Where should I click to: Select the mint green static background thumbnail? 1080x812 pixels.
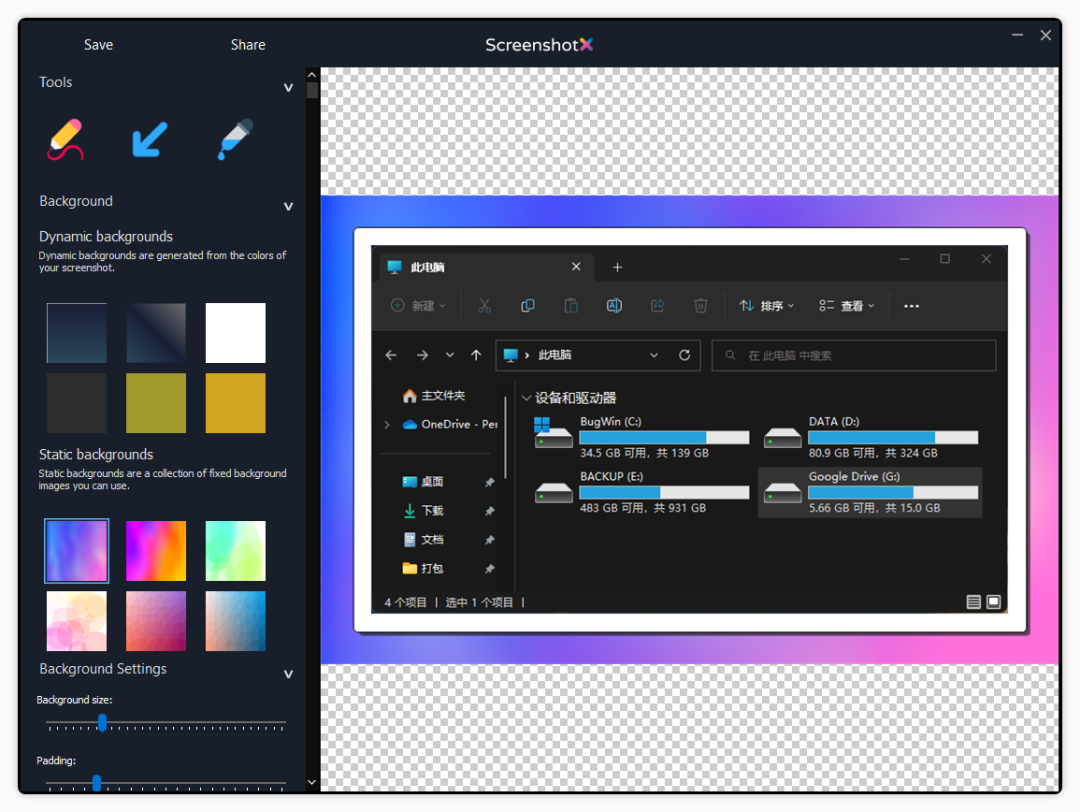coord(236,551)
